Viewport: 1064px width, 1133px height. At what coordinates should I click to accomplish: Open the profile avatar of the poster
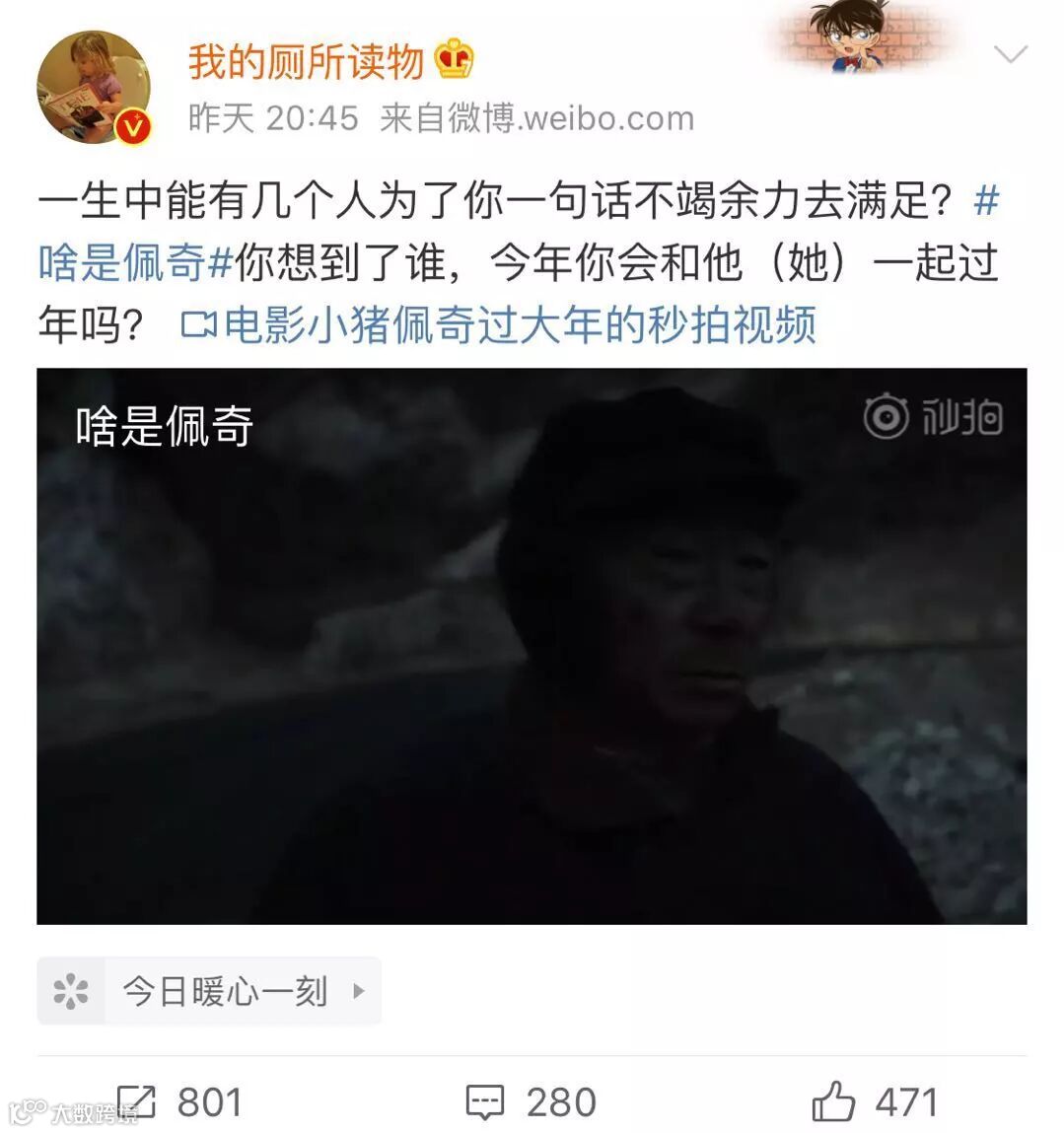tap(94, 88)
